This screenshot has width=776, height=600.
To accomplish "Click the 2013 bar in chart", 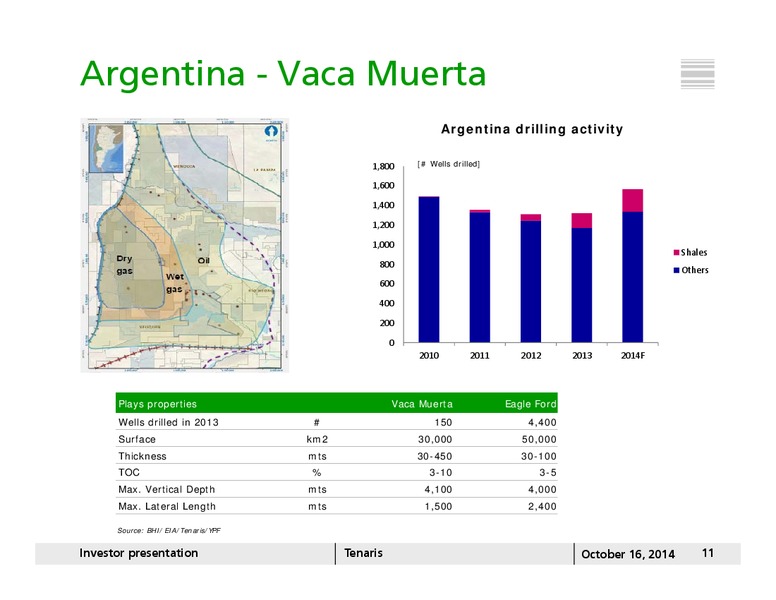I will pyautogui.click(x=582, y=278).
